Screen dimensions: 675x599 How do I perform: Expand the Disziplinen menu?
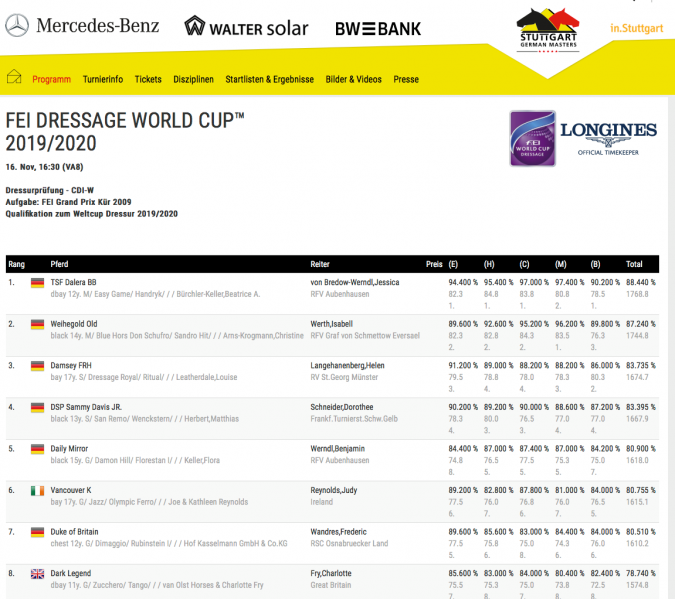point(193,79)
